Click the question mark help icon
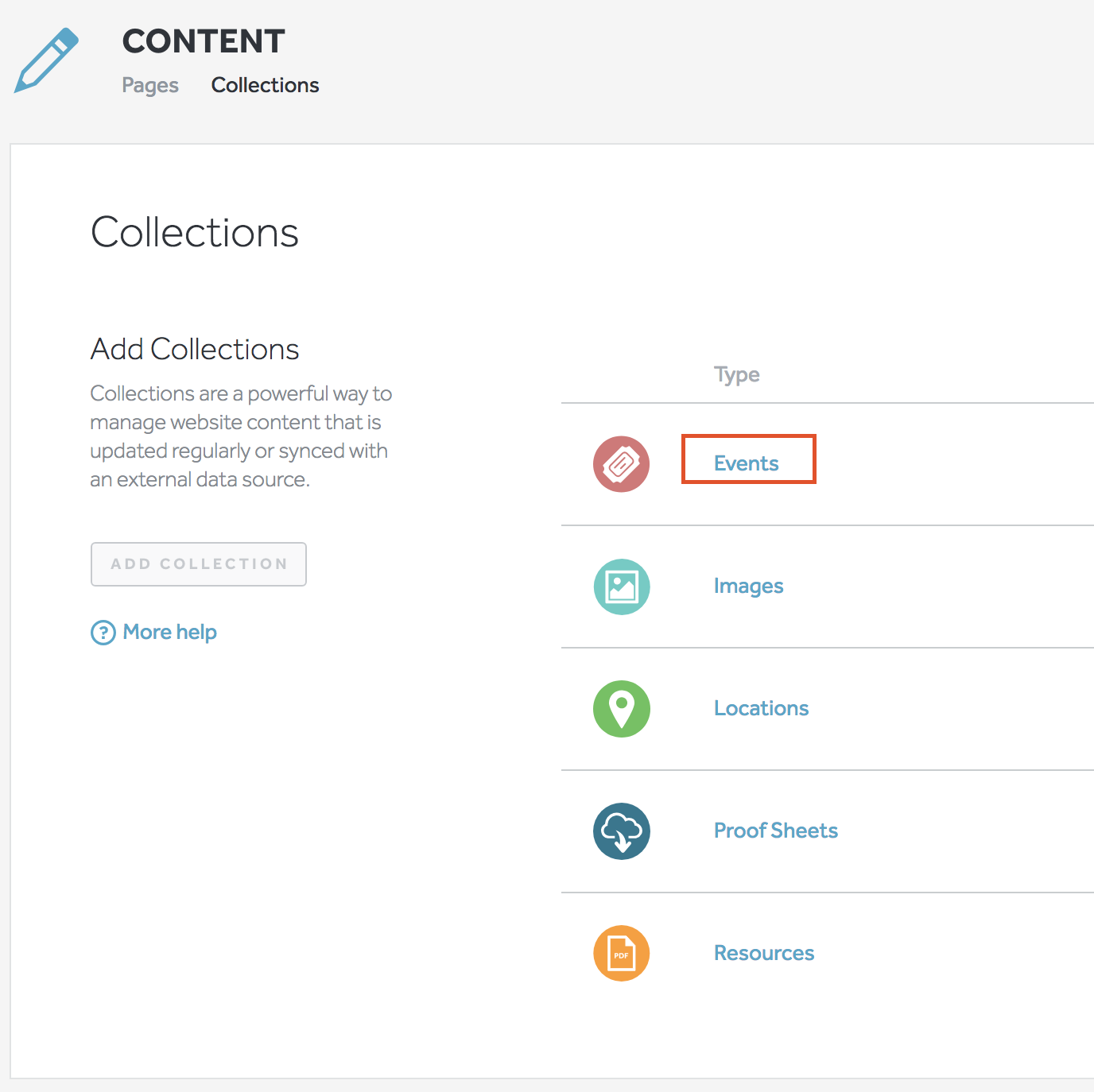Screen dimensions: 1094x1092 pyautogui.click(x=103, y=633)
